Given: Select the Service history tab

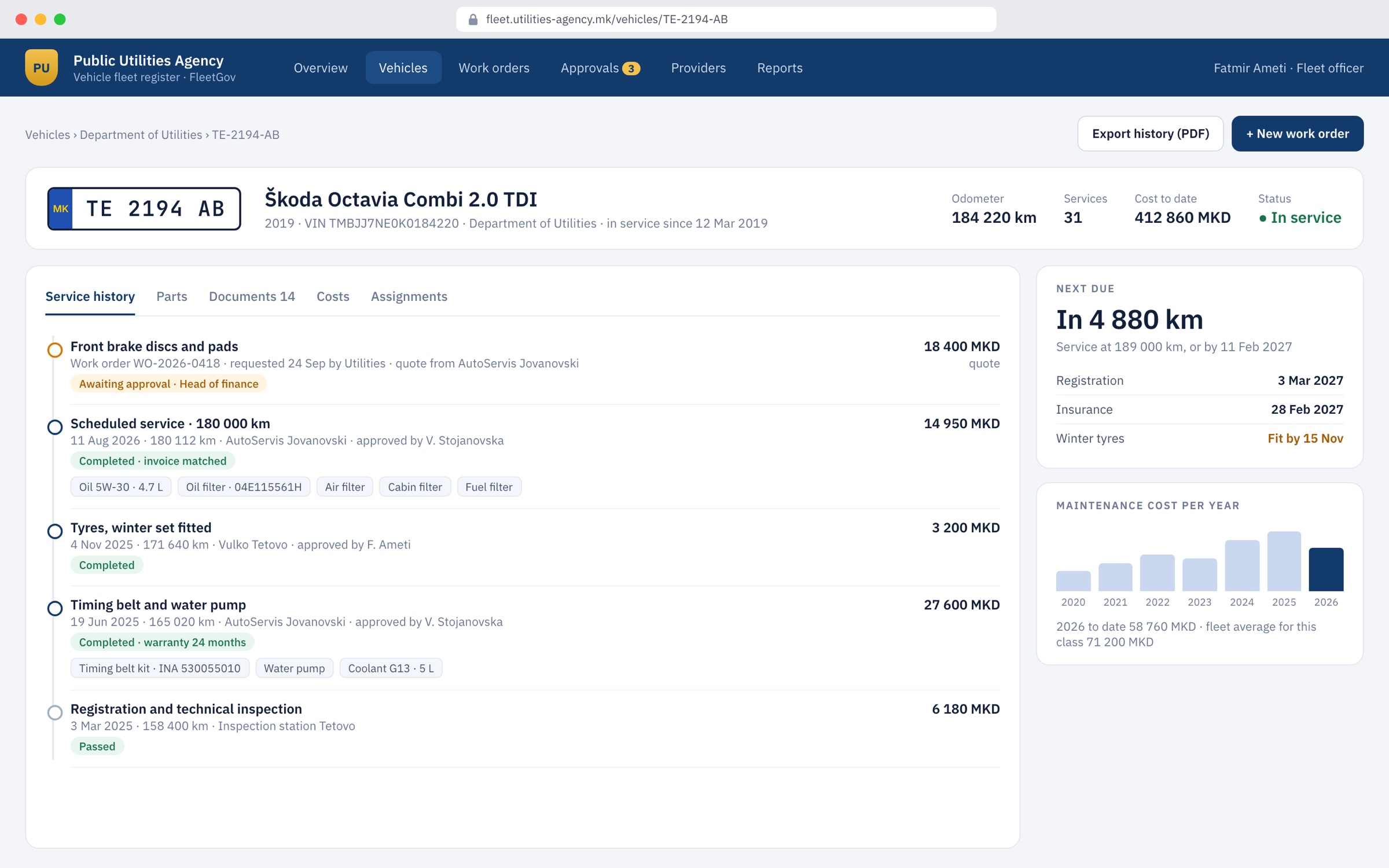Looking at the screenshot, I should tap(90, 296).
